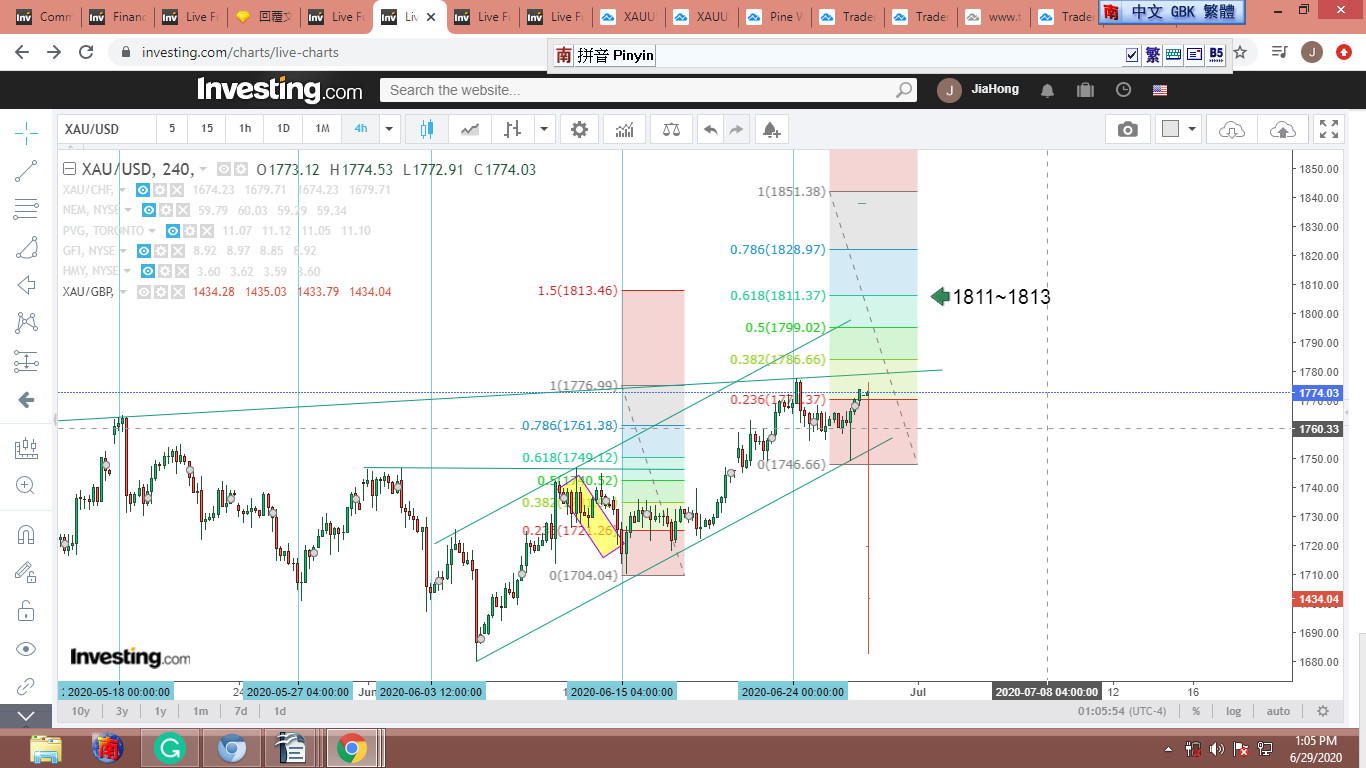1366x768 pixels.
Task: Take a chart snapshot with camera icon
Action: pyautogui.click(x=1127, y=129)
